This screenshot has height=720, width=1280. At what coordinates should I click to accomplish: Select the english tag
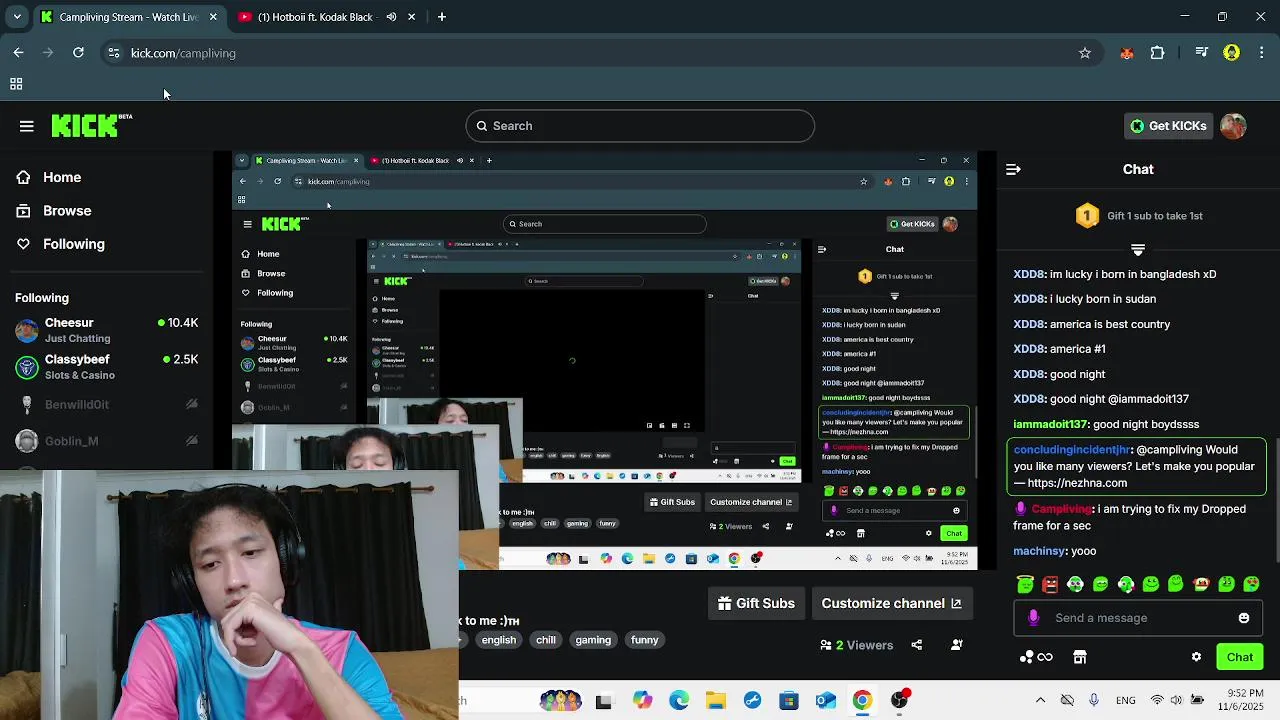499,640
